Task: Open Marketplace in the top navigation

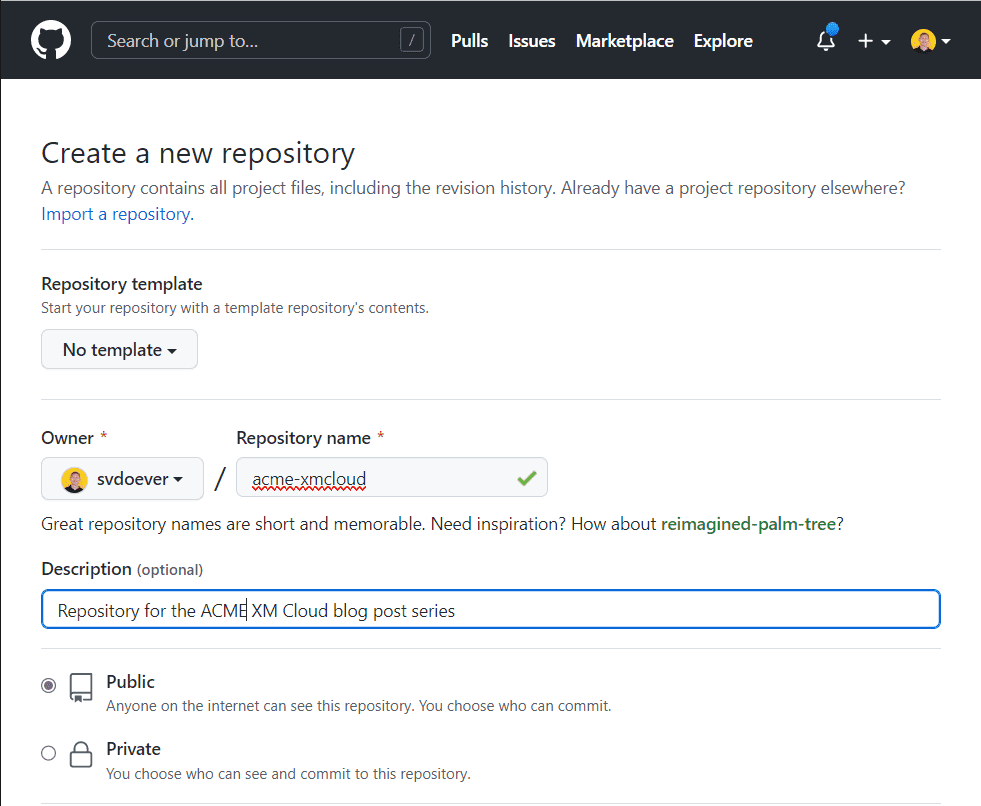Action: point(624,41)
